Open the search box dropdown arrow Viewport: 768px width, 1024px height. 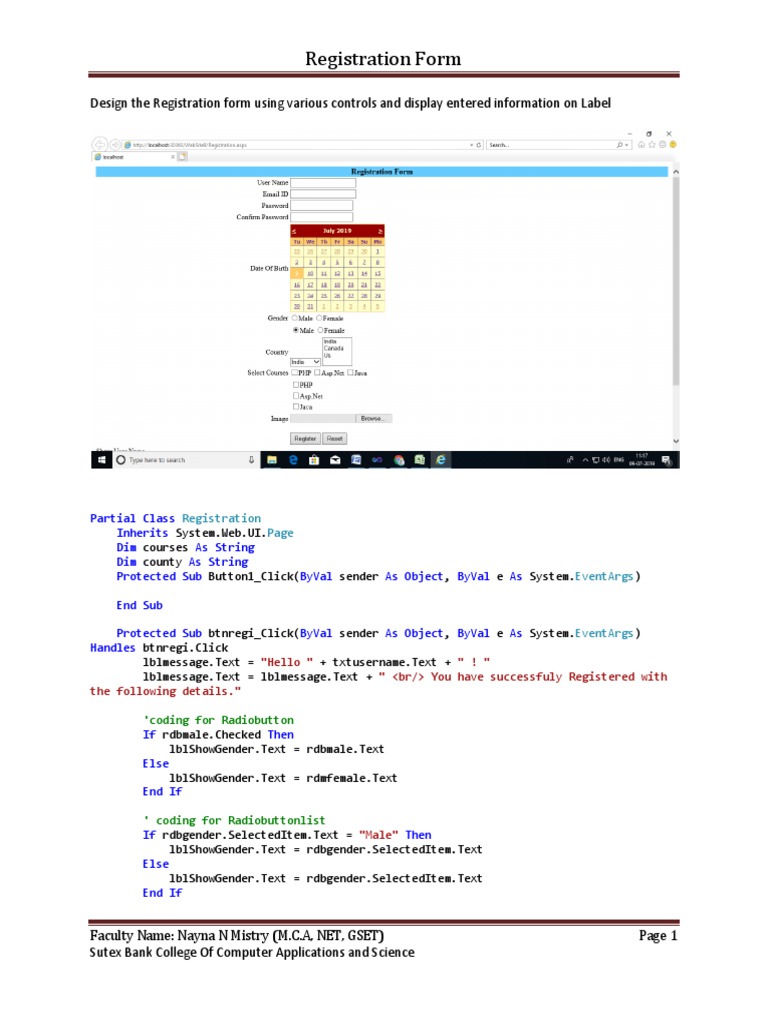[627, 144]
